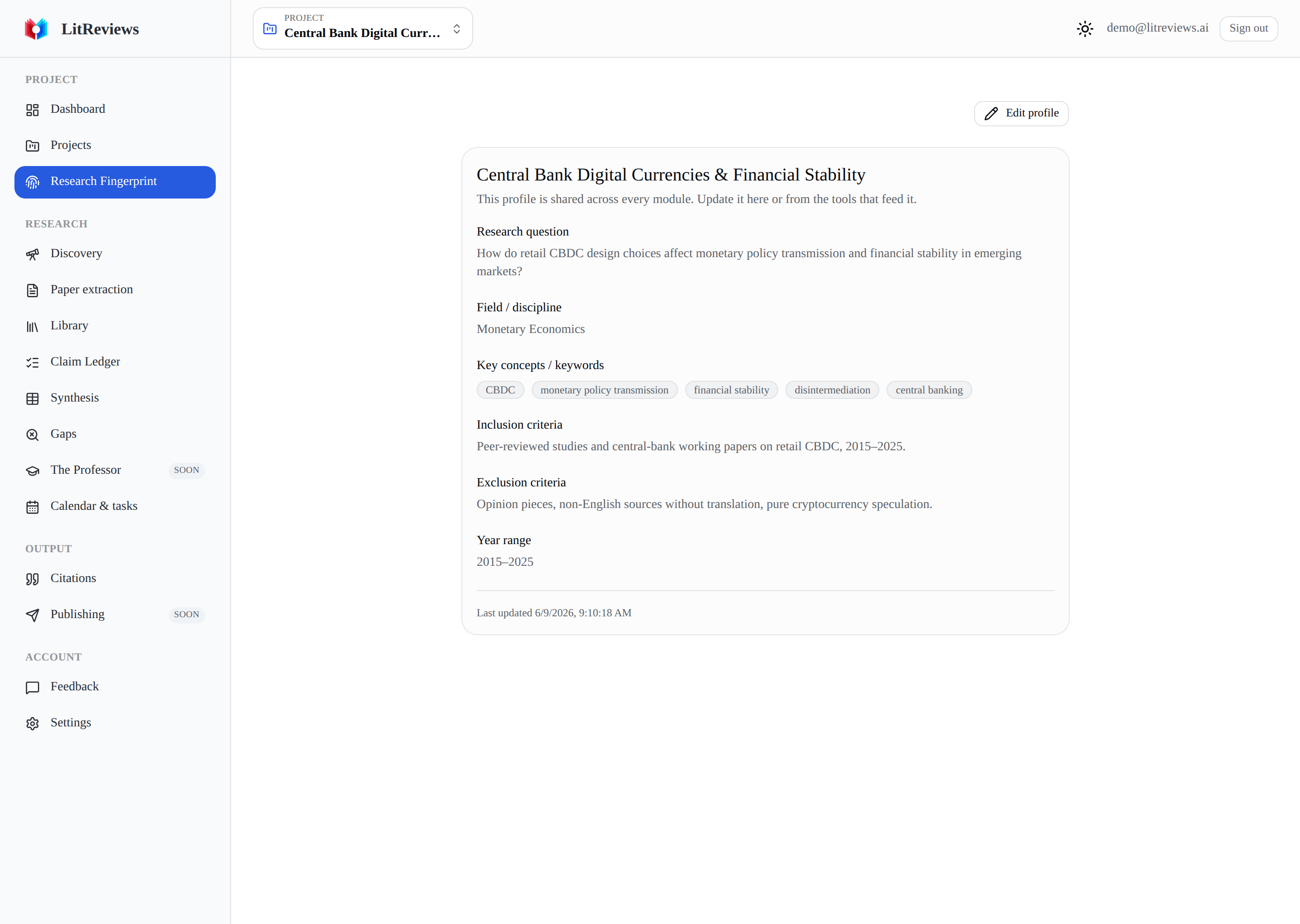Click the LitReviews logo icon

pyautogui.click(x=36, y=28)
